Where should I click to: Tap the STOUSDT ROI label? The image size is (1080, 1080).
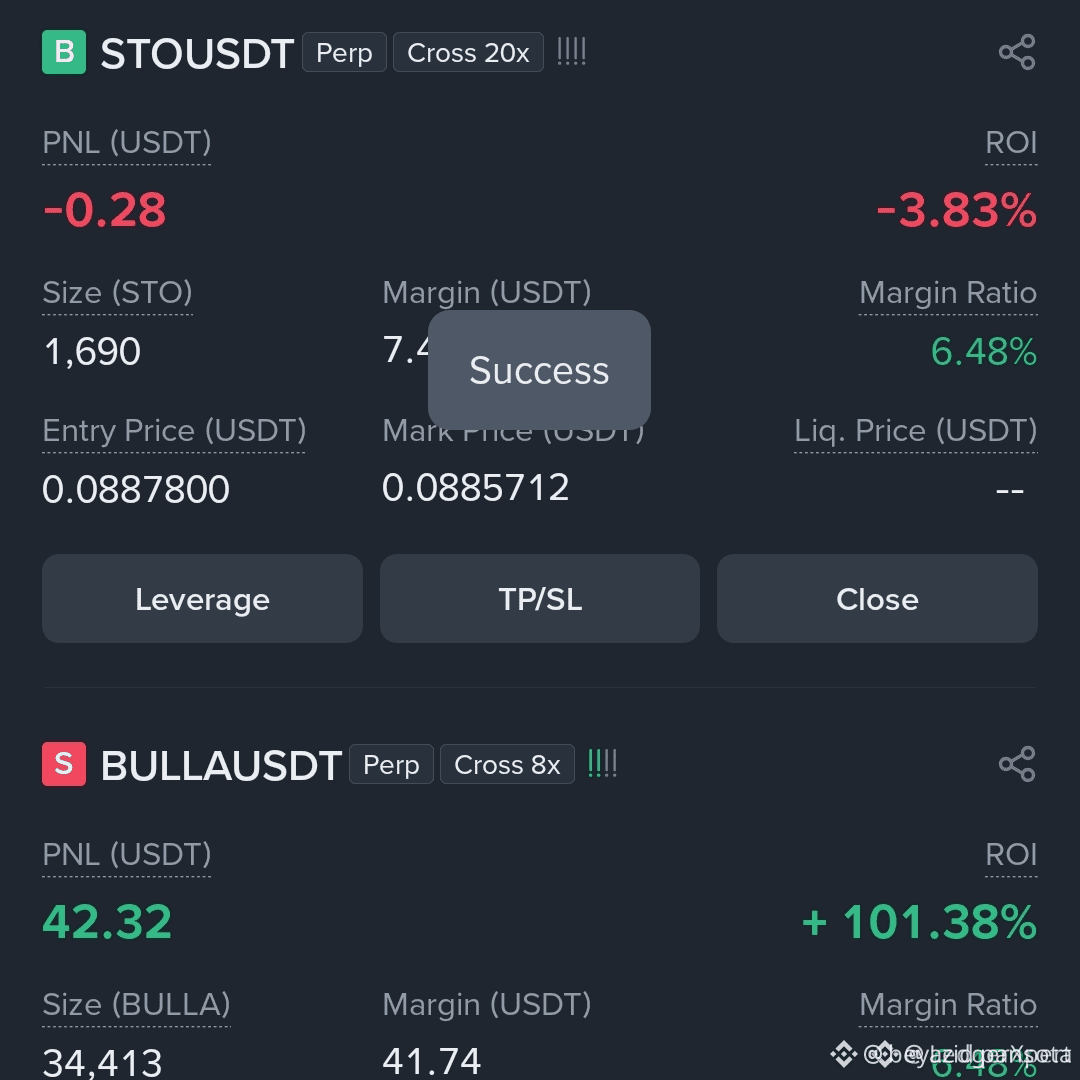pos(1010,143)
